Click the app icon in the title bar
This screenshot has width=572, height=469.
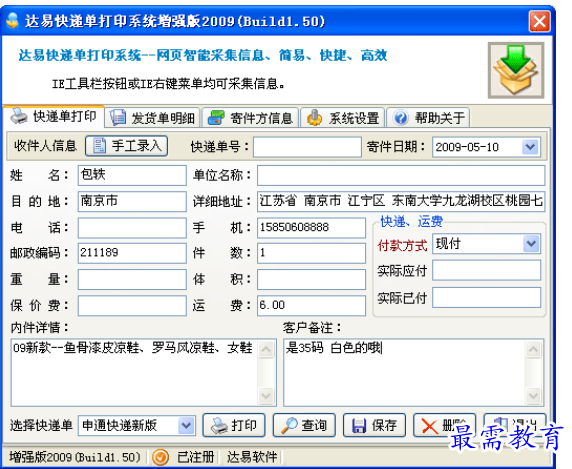tap(12, 21)
